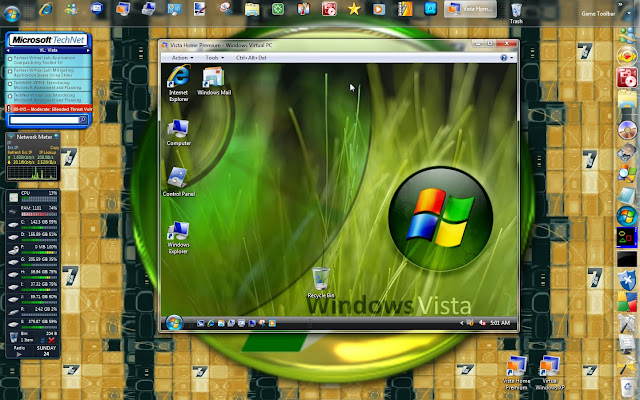Open the orange media player dock icon
Screen dimensions: 640x400
[x=379, y=9]
